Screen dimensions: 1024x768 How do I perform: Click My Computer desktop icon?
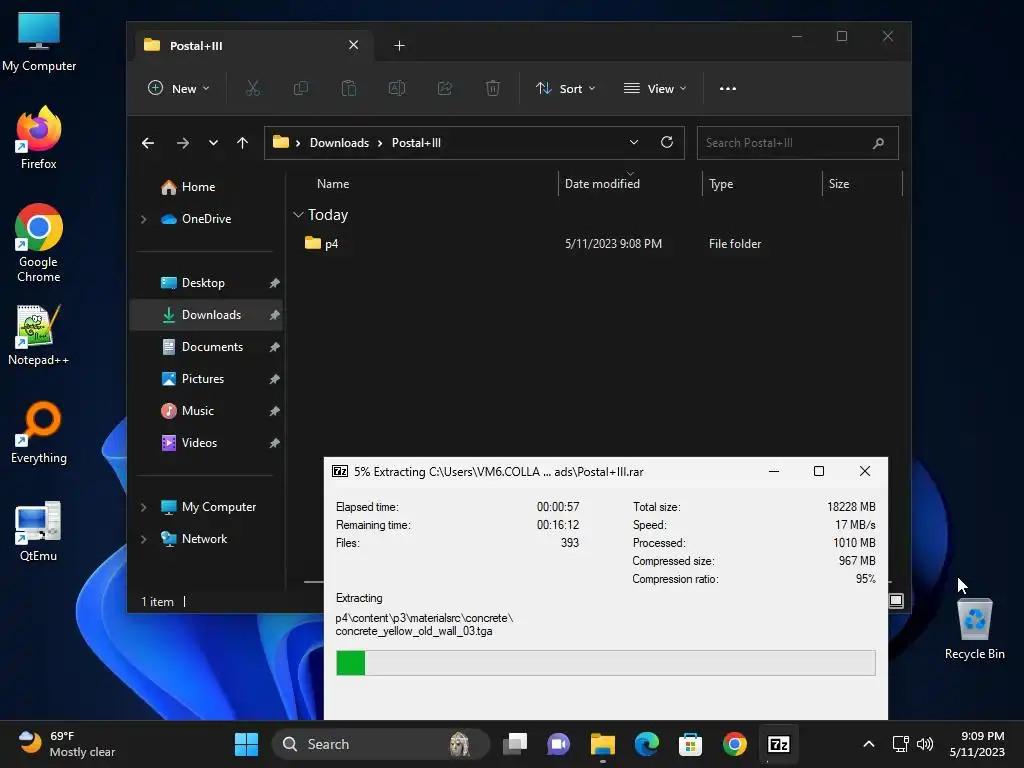point(39,42)
